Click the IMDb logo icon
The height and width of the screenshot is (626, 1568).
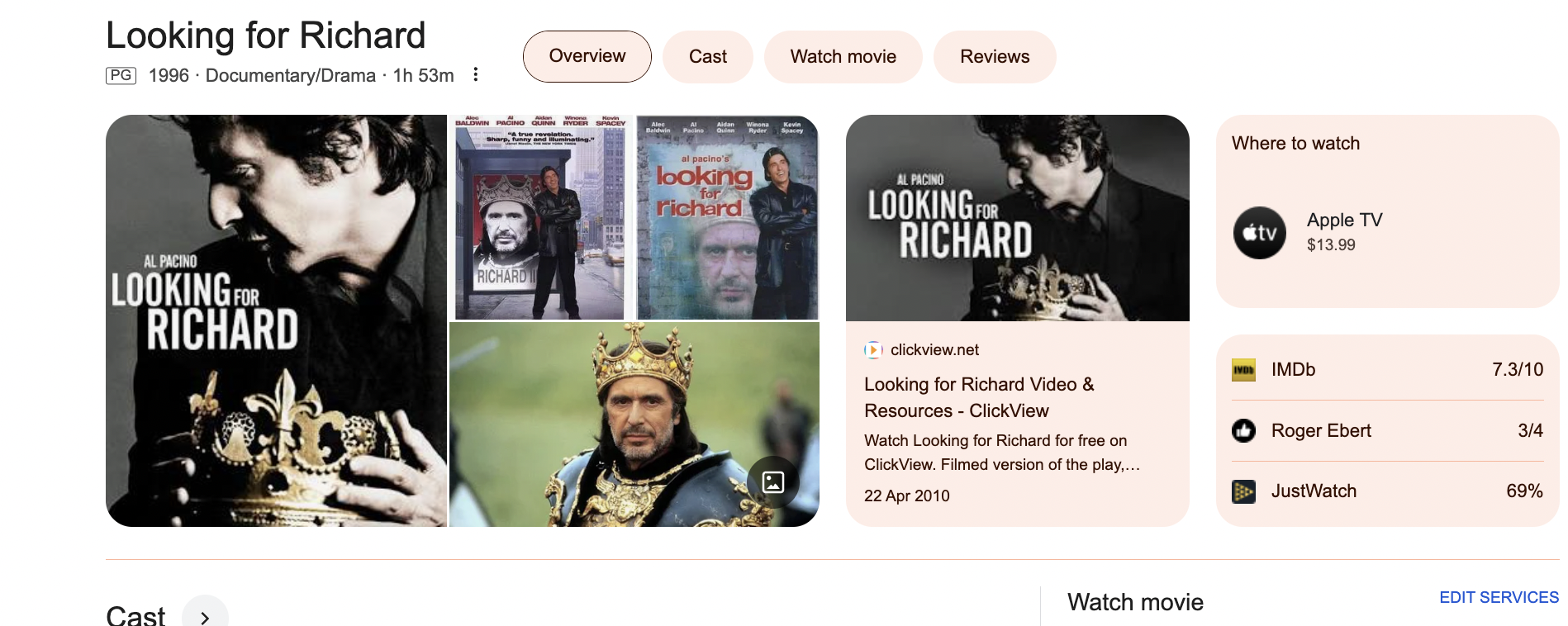(x=1243, y=370)
